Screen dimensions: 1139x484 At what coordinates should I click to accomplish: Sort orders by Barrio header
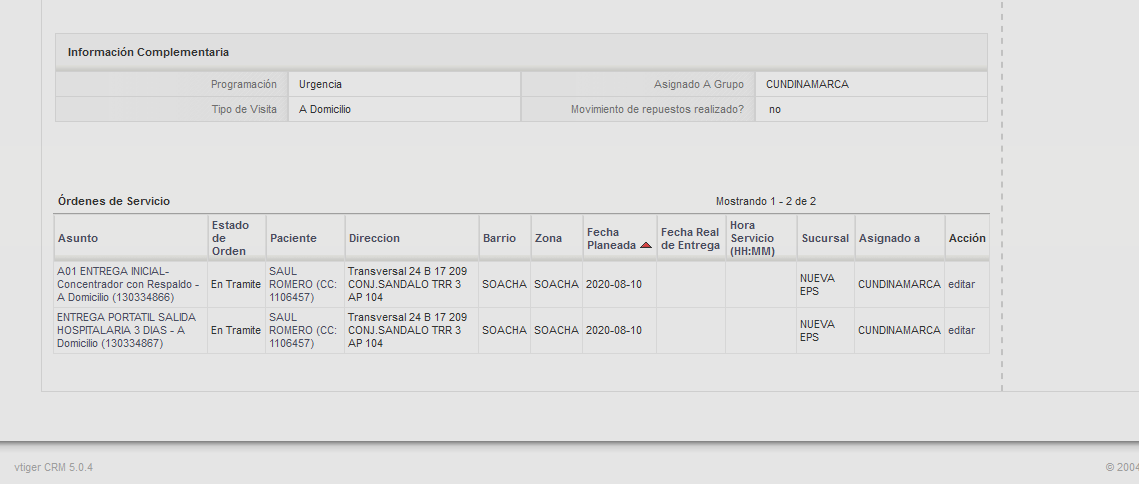(499, 238)
